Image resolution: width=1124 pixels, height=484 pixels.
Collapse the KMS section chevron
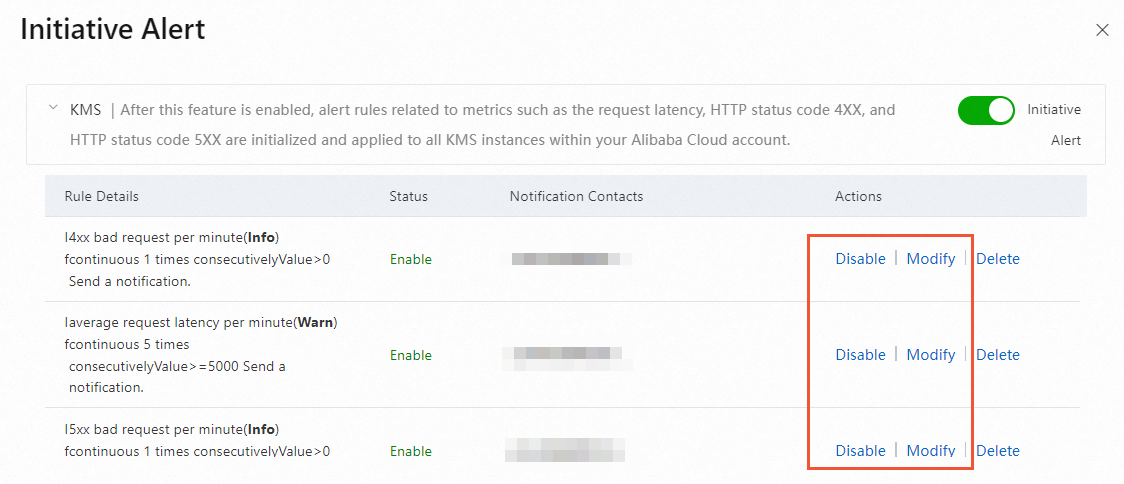pos(53,108)
